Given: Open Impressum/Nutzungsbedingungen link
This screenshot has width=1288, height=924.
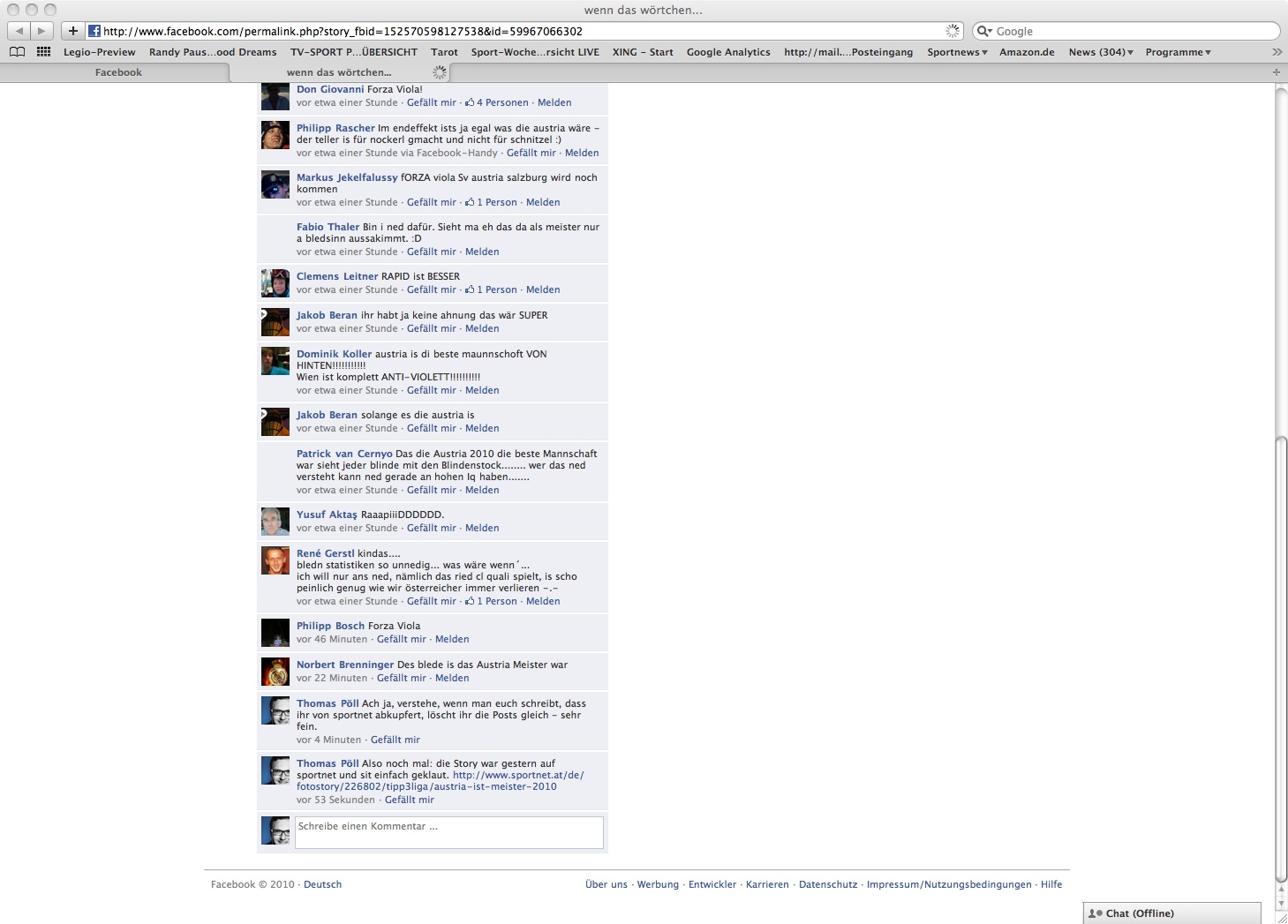Looking at the screenshot, I should (949, 884).
